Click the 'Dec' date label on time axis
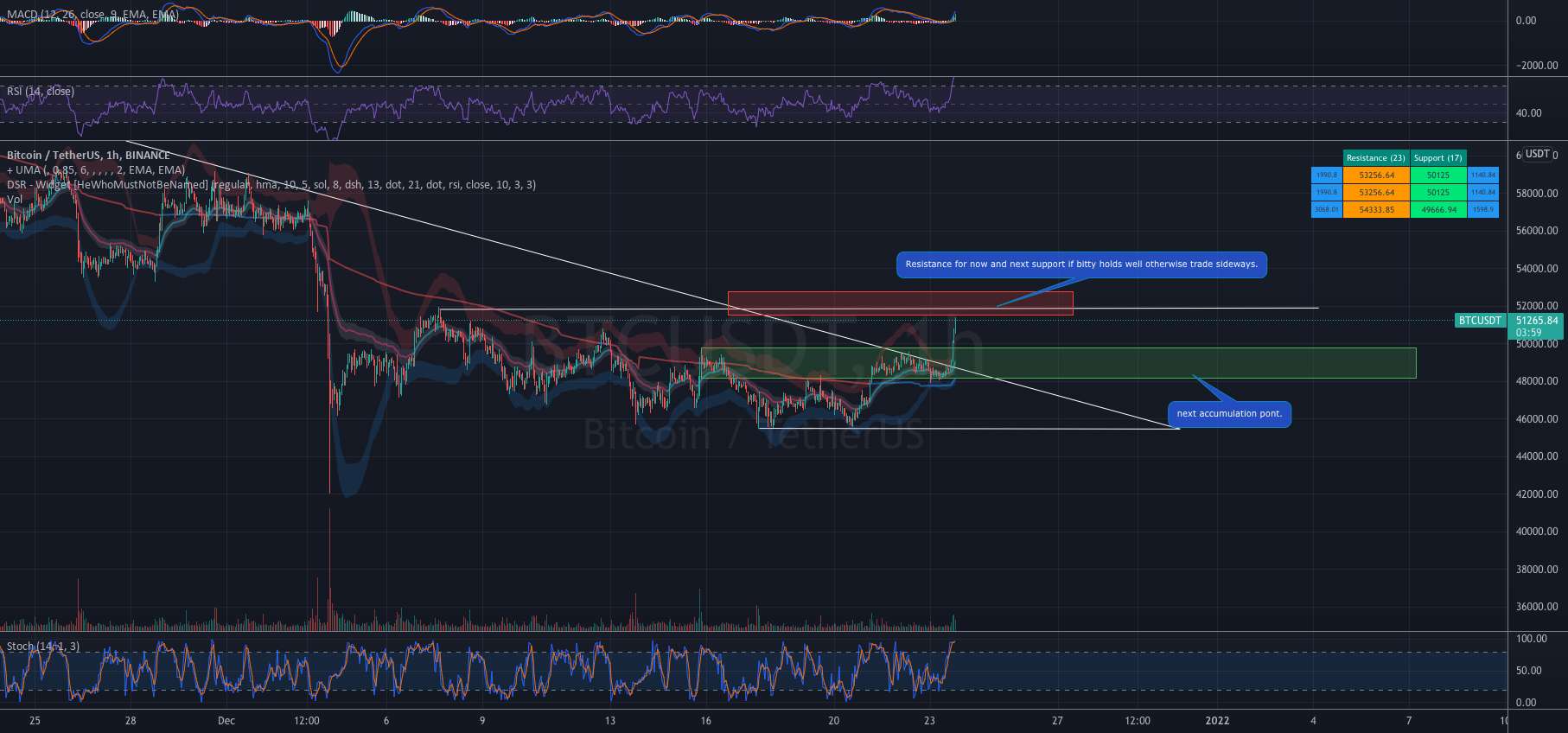Viewport: 1568px width, 733px height. click(226, 721)
